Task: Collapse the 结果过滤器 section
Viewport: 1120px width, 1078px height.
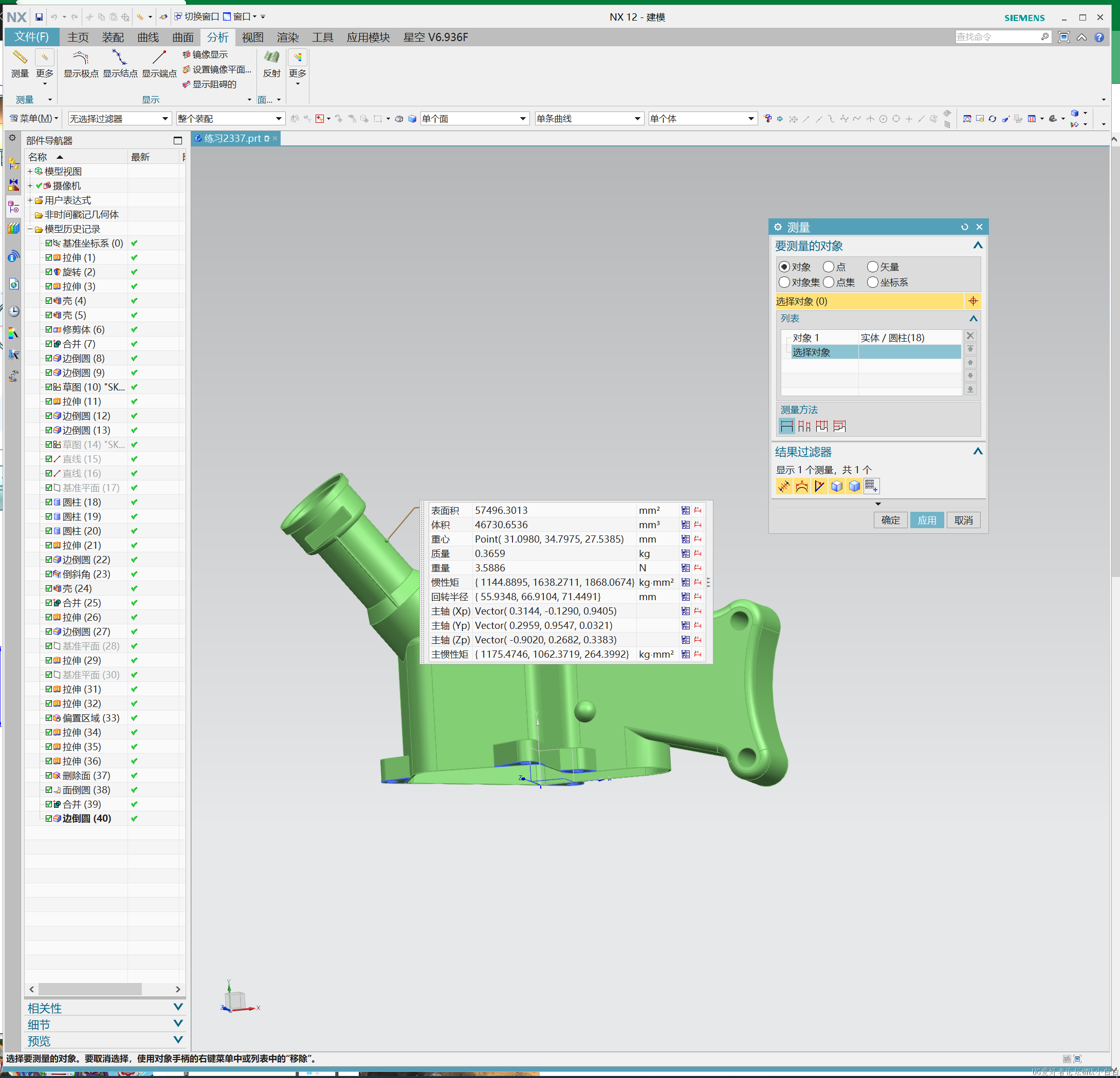Action: pyautogui.click(x=978, y=451)
